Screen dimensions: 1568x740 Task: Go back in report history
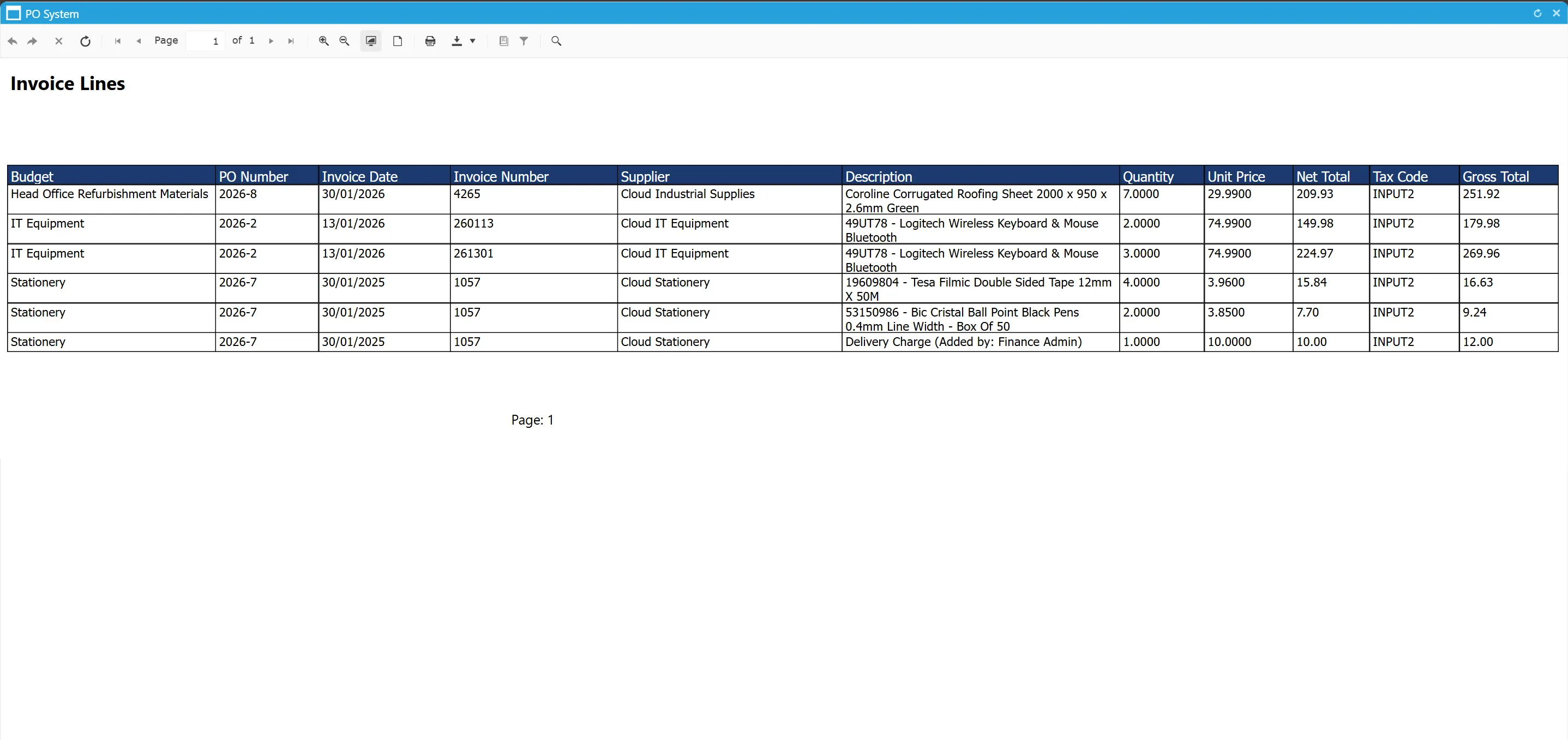point(12,41)
